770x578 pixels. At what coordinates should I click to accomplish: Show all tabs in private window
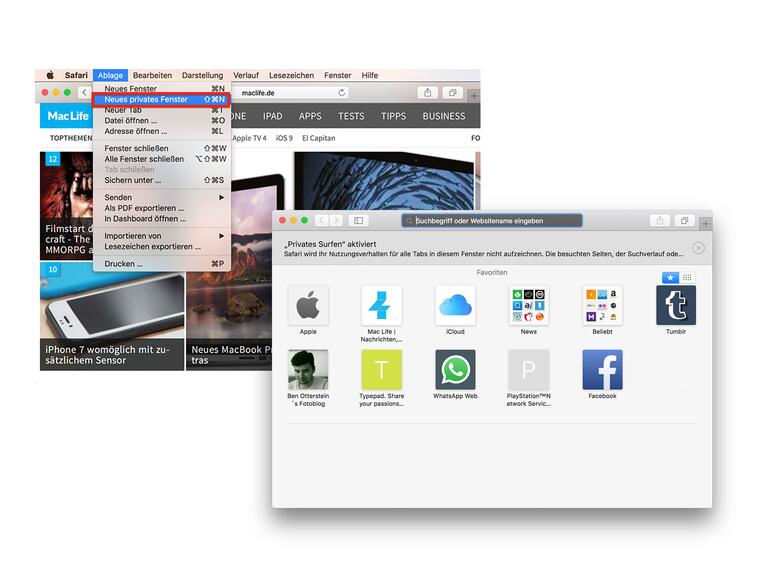click(x=685, y=220)
